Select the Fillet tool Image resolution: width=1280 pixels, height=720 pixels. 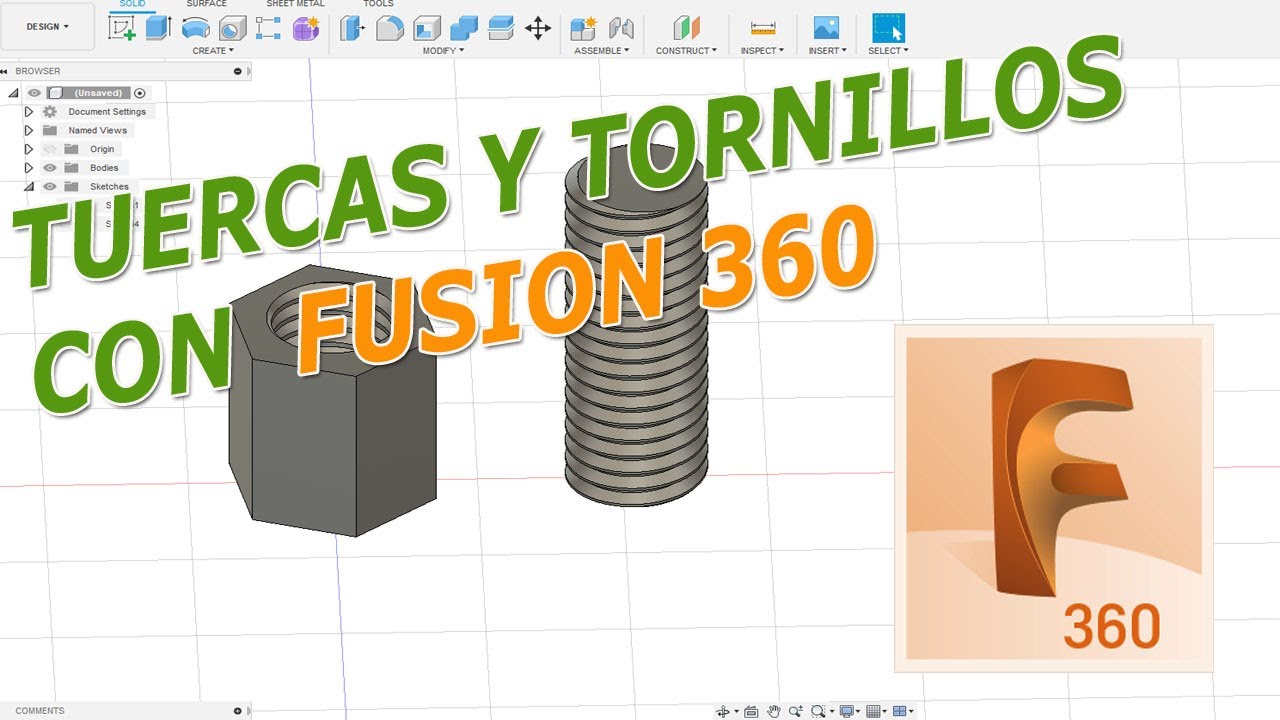click(389, 28)
